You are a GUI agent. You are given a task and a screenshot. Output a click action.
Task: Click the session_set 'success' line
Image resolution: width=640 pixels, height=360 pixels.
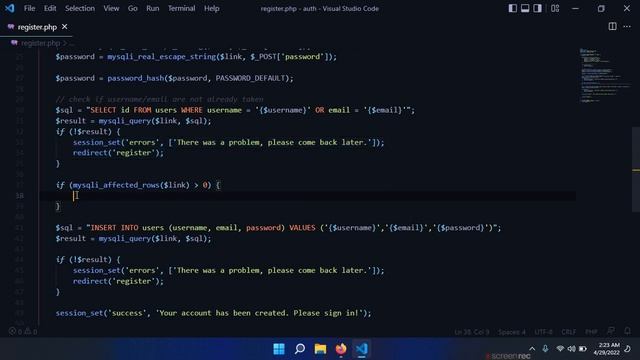(x=213, y=313)
